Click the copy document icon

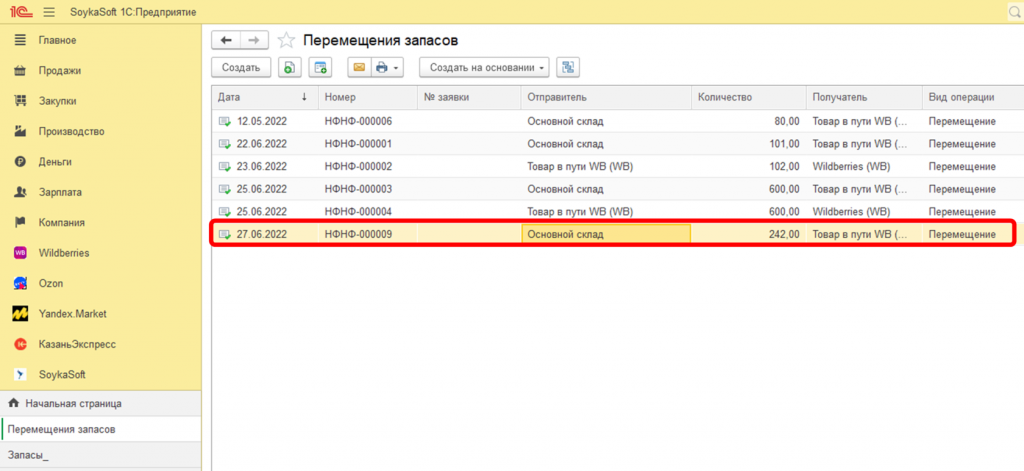pos(289,68)
